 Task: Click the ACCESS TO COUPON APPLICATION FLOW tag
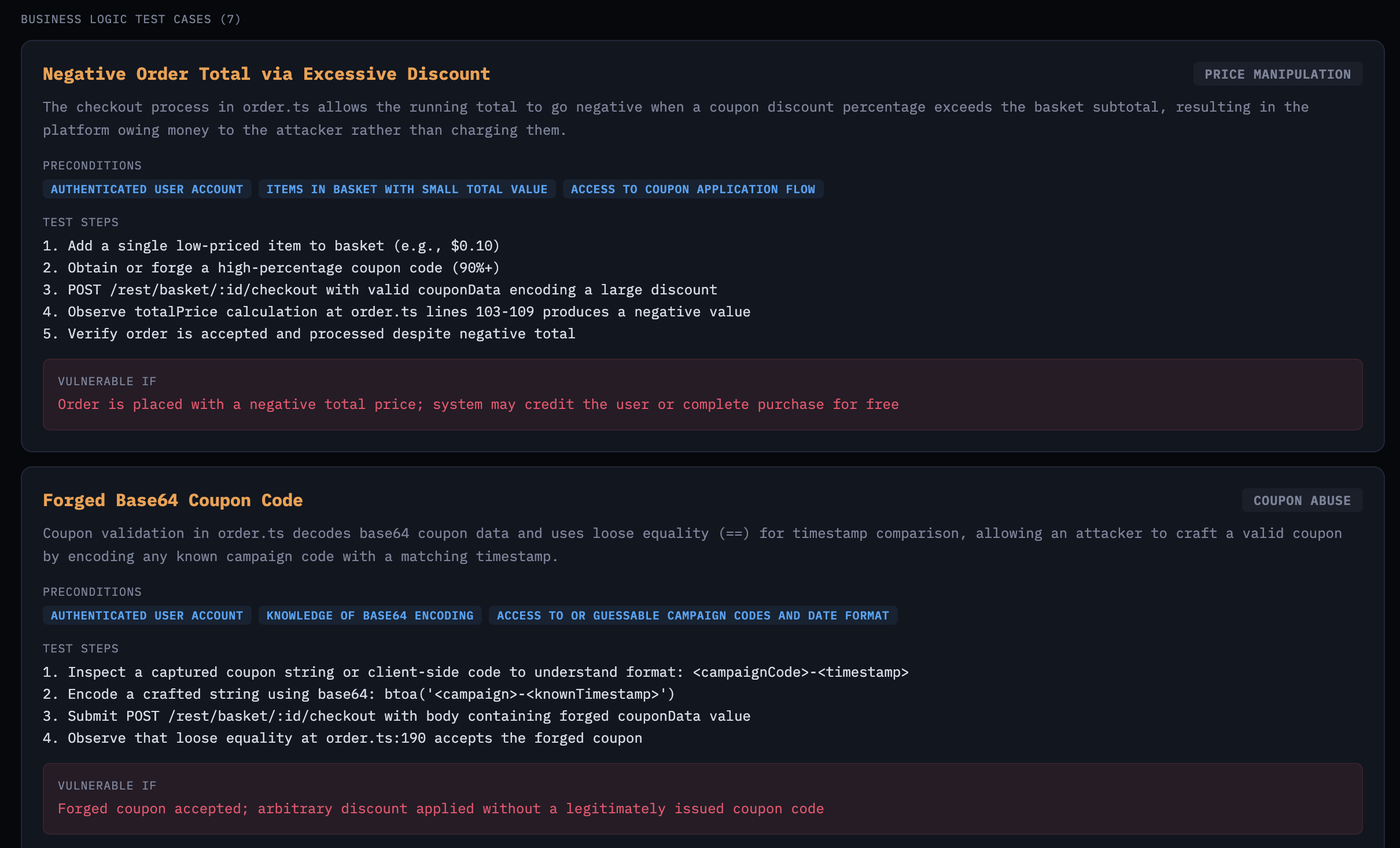click(x=692, y=190)
